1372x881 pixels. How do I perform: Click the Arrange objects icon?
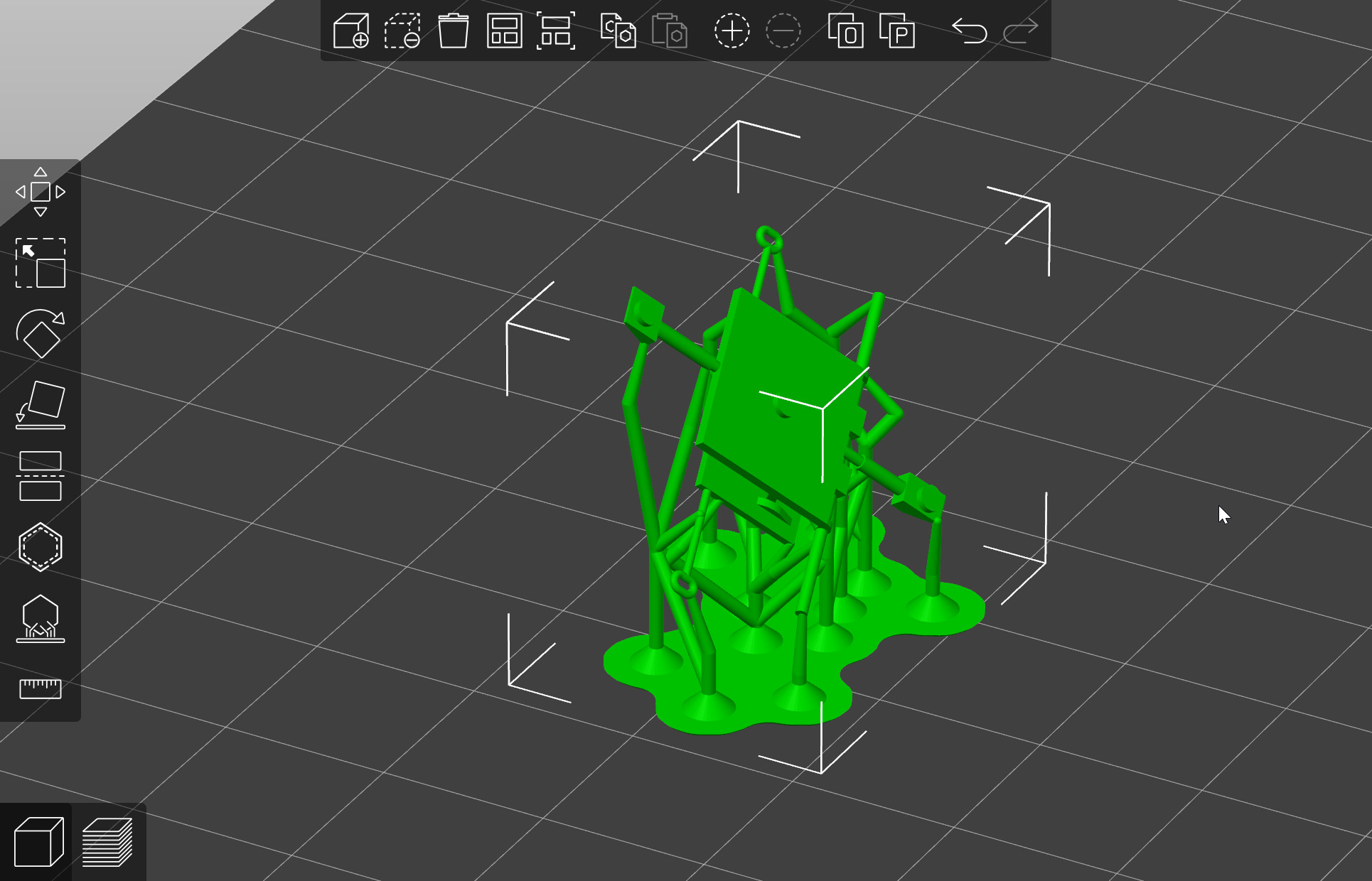(x=504, y=31)
